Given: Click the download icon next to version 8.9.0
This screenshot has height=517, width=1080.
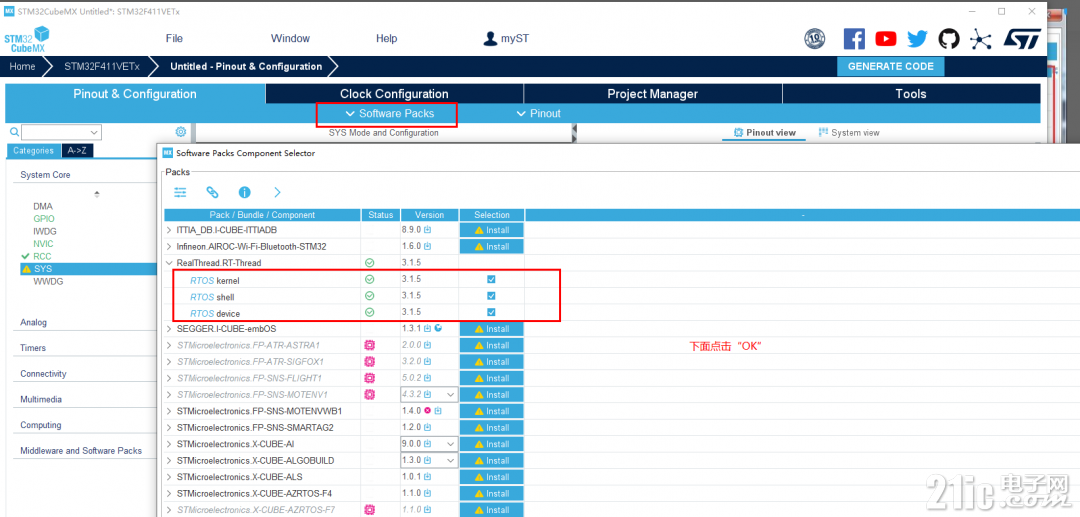Looking at the screenshot, I should coord(428,229).
